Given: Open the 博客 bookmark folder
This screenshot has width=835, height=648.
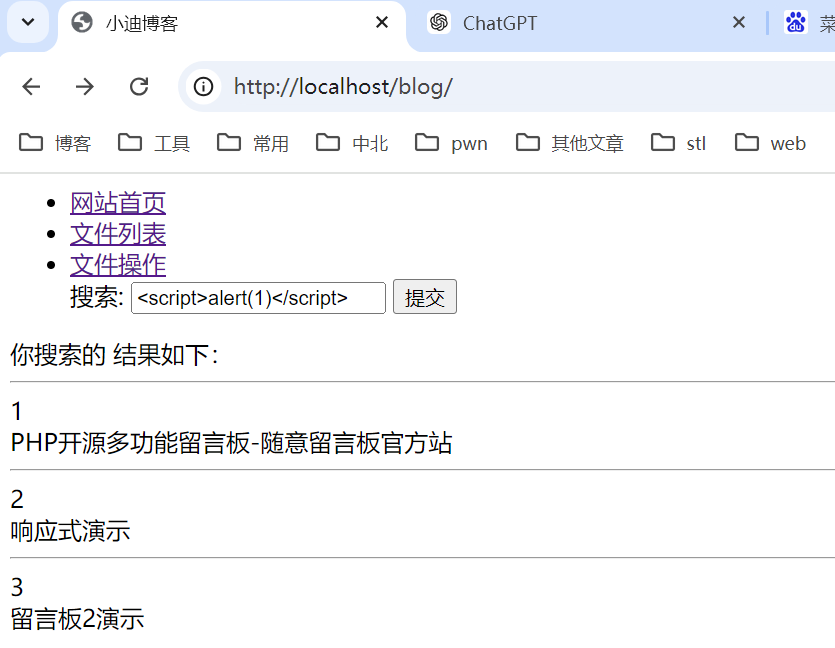Looking at the screenshot, I should tap(55, 143).
